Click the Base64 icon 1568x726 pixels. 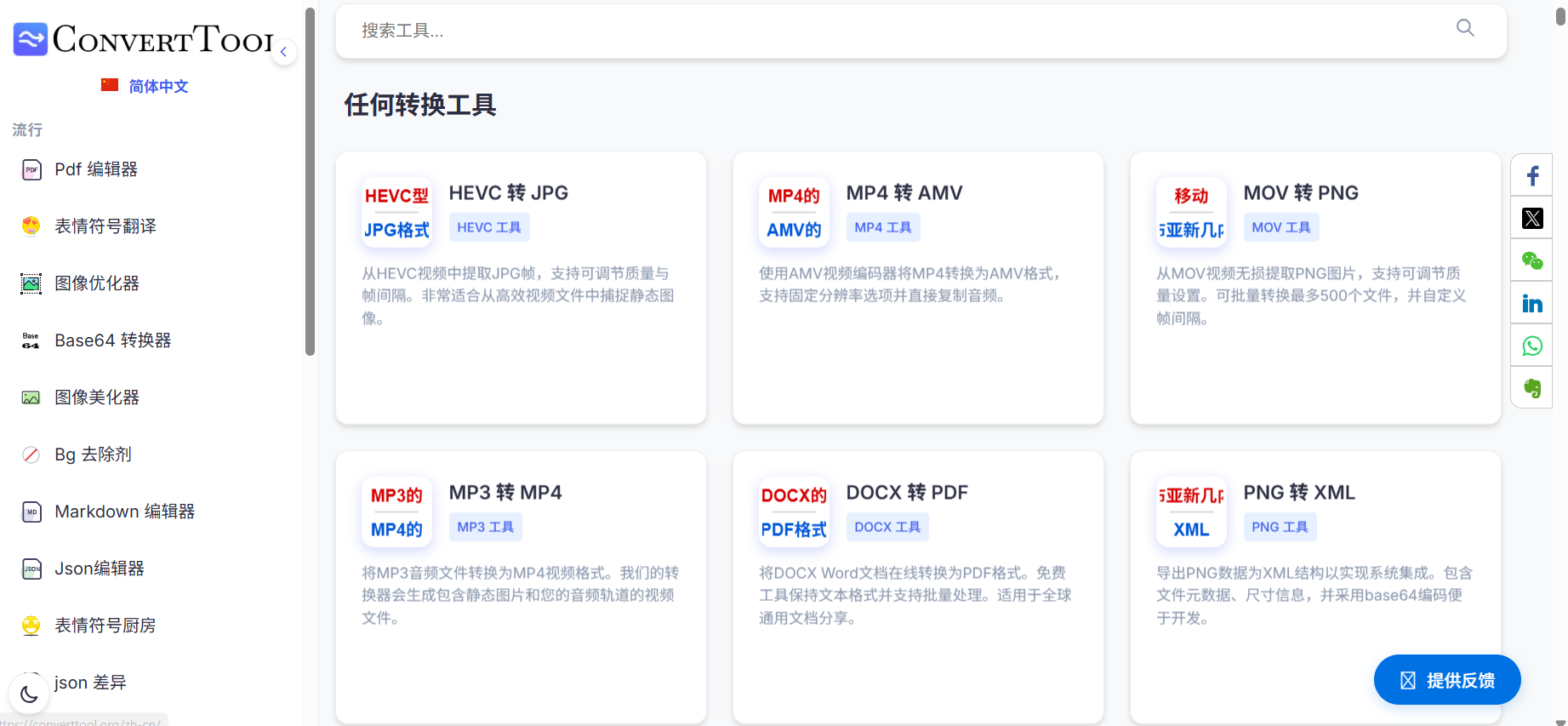click(31, 340)
